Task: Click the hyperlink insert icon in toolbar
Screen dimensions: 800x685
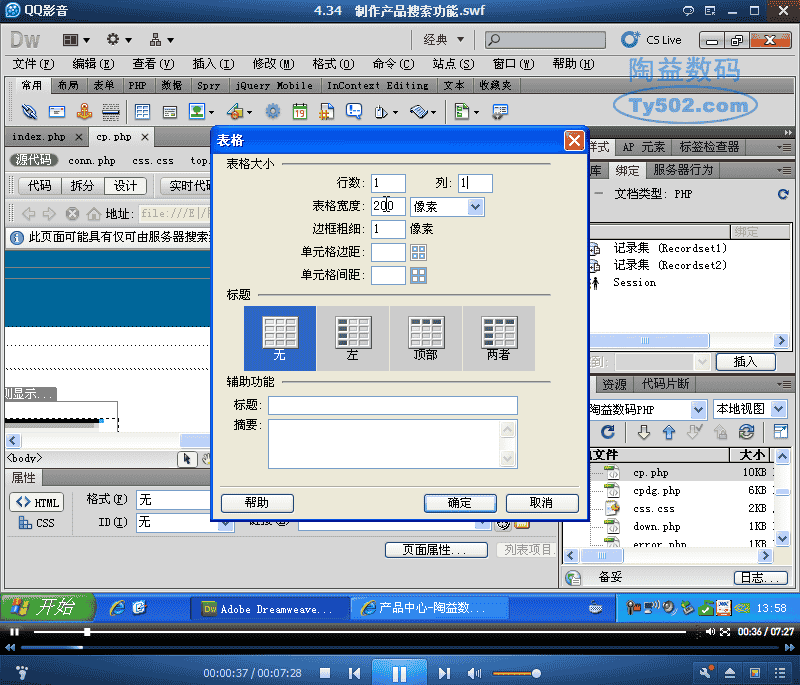Action: tap(30, 112)
